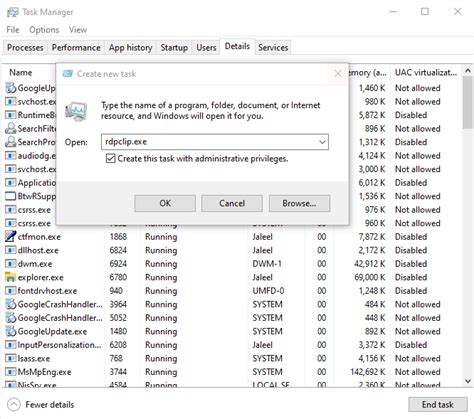This screenshot has height=419, width=474.
Task: Click the lsass.exe process icon
Action: (x=11, y=358)
